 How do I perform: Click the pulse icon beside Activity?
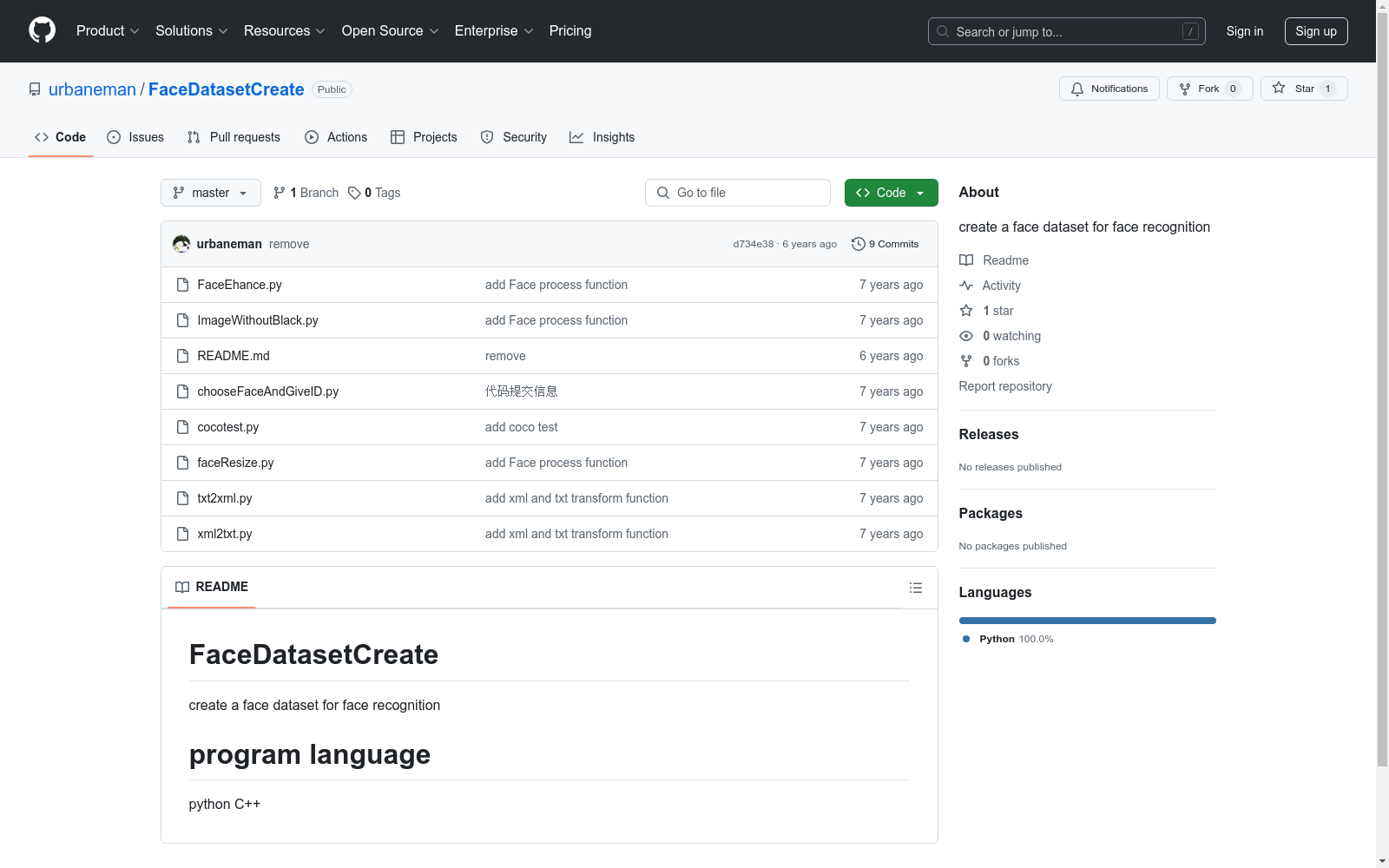tap(966, 286)
